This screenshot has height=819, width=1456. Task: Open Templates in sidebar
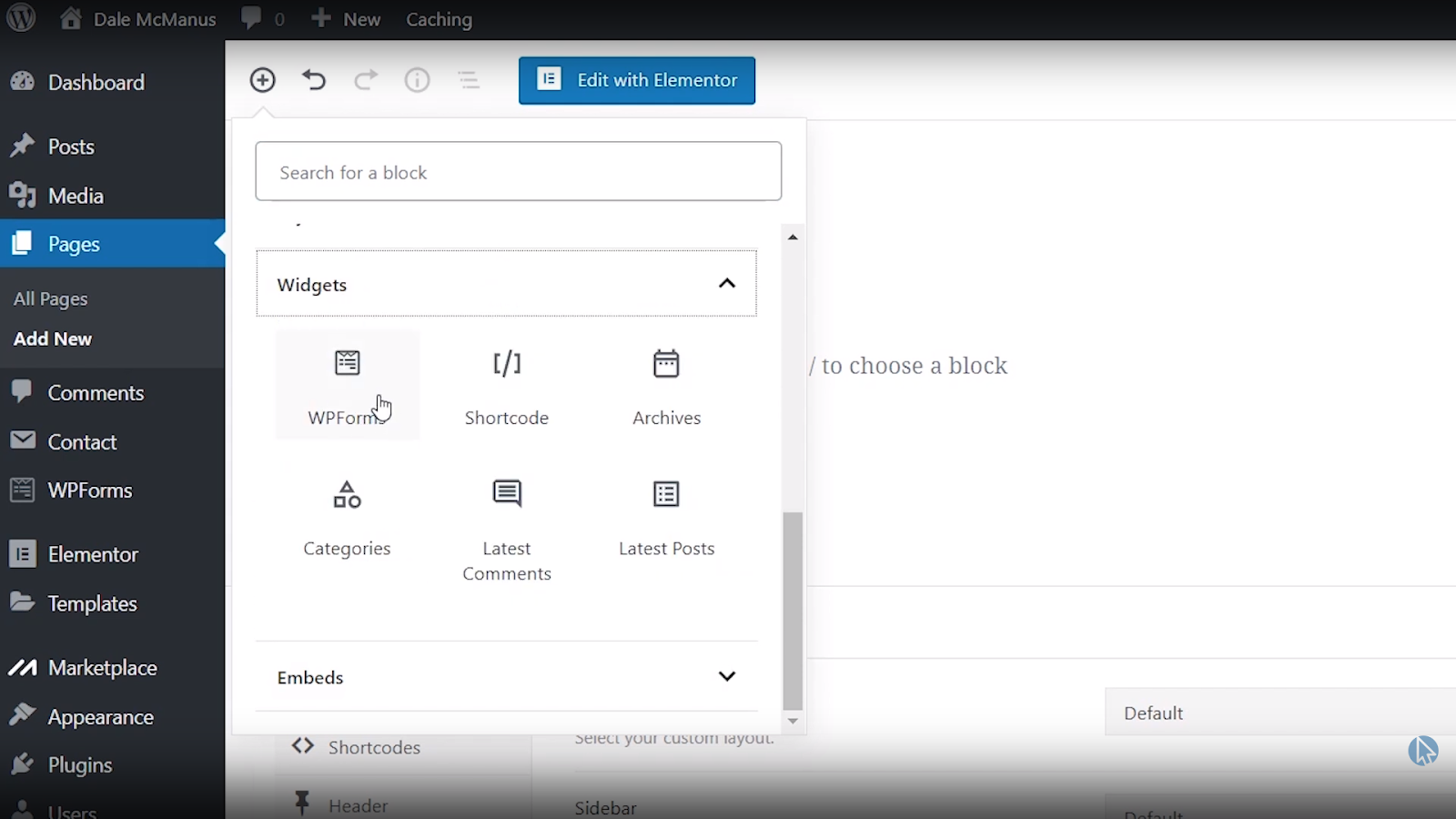[112, 603]
